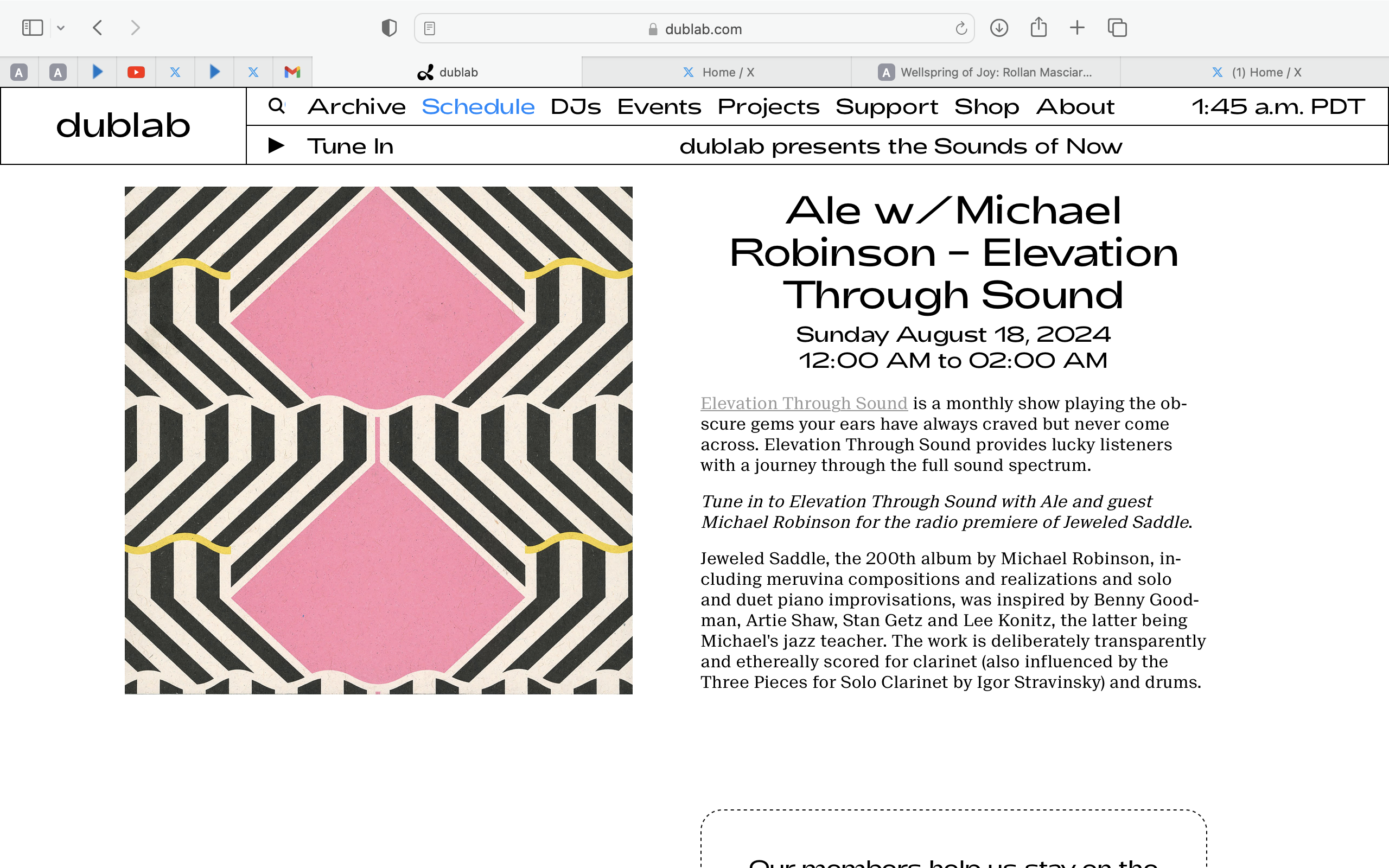Open the Gmail pinned tab
The image size is (1389, 868).
click(x=292, y=72)
